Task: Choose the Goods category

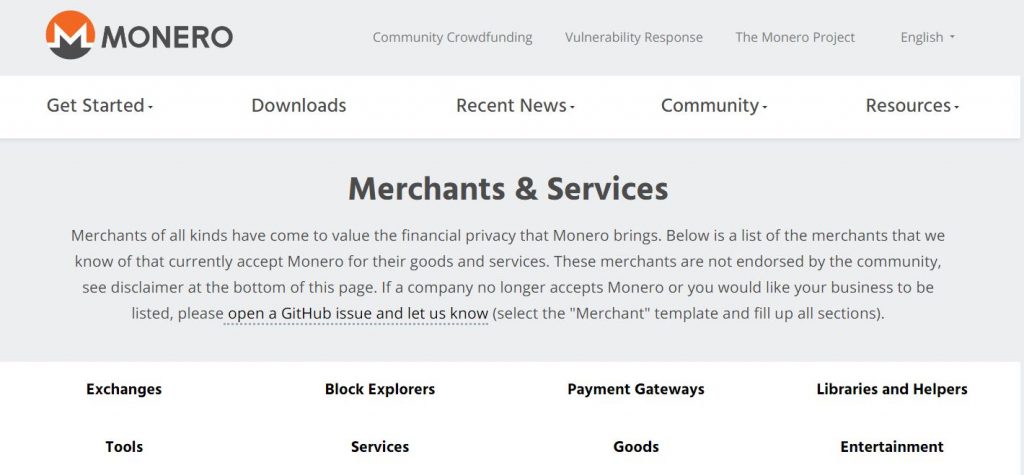Action: (x=636, y=447)
